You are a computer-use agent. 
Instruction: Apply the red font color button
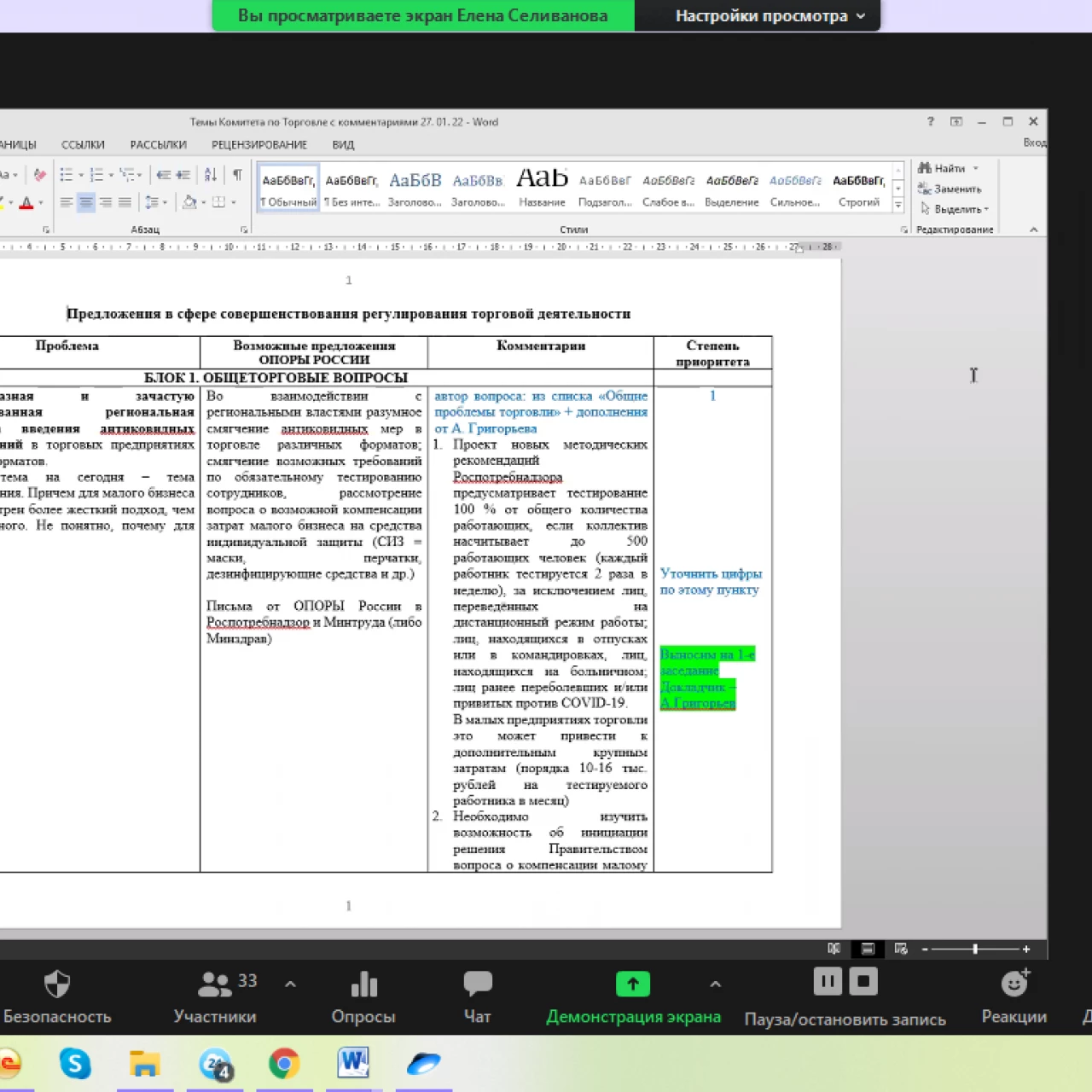coord(26,203)
